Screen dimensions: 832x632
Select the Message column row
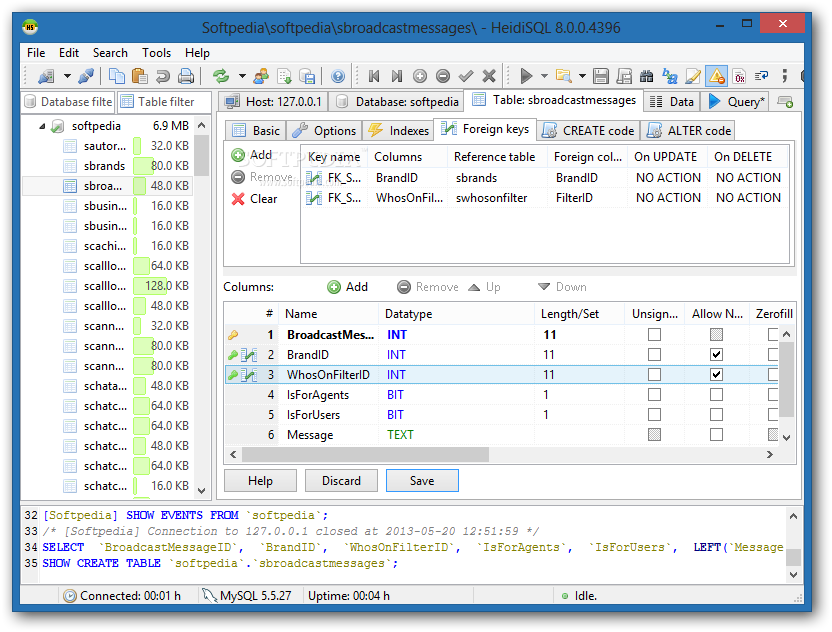pos(501,435)
